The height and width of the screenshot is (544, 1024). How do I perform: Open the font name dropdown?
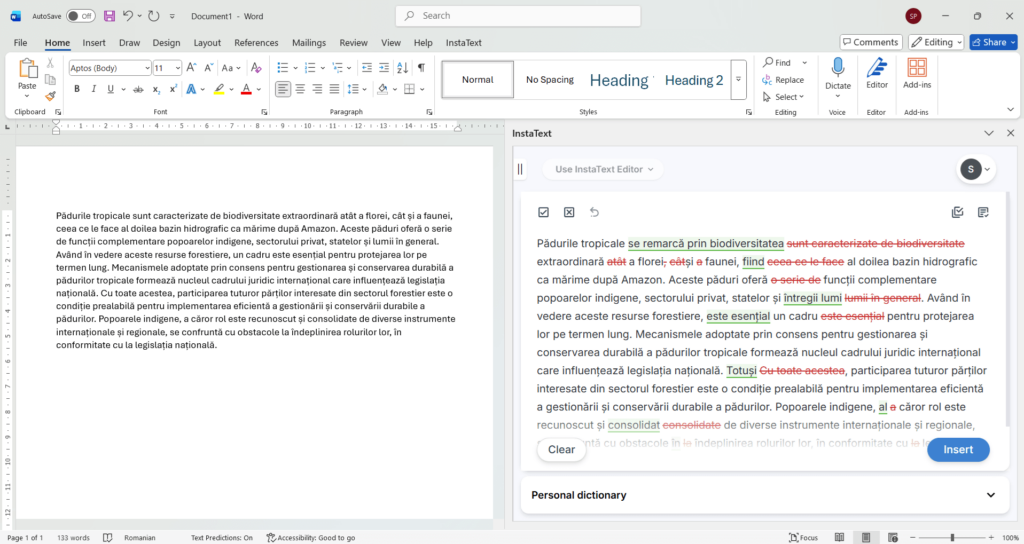coord(144,68)
